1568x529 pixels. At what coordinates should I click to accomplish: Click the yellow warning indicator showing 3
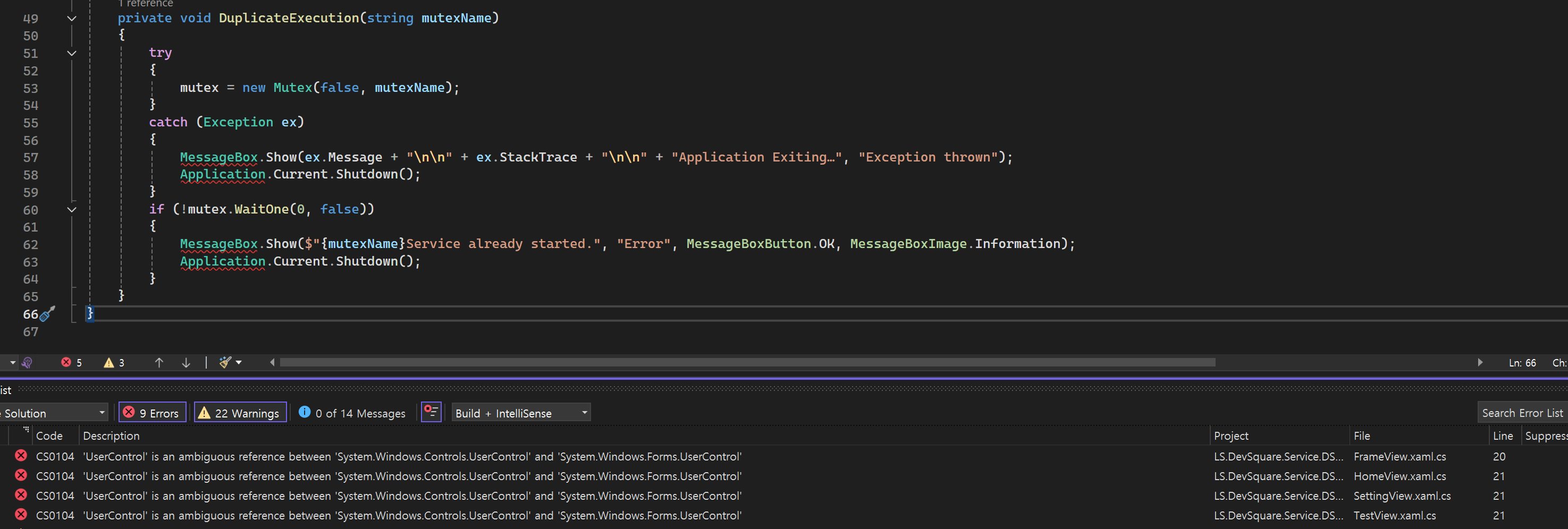tap(114, 362)
